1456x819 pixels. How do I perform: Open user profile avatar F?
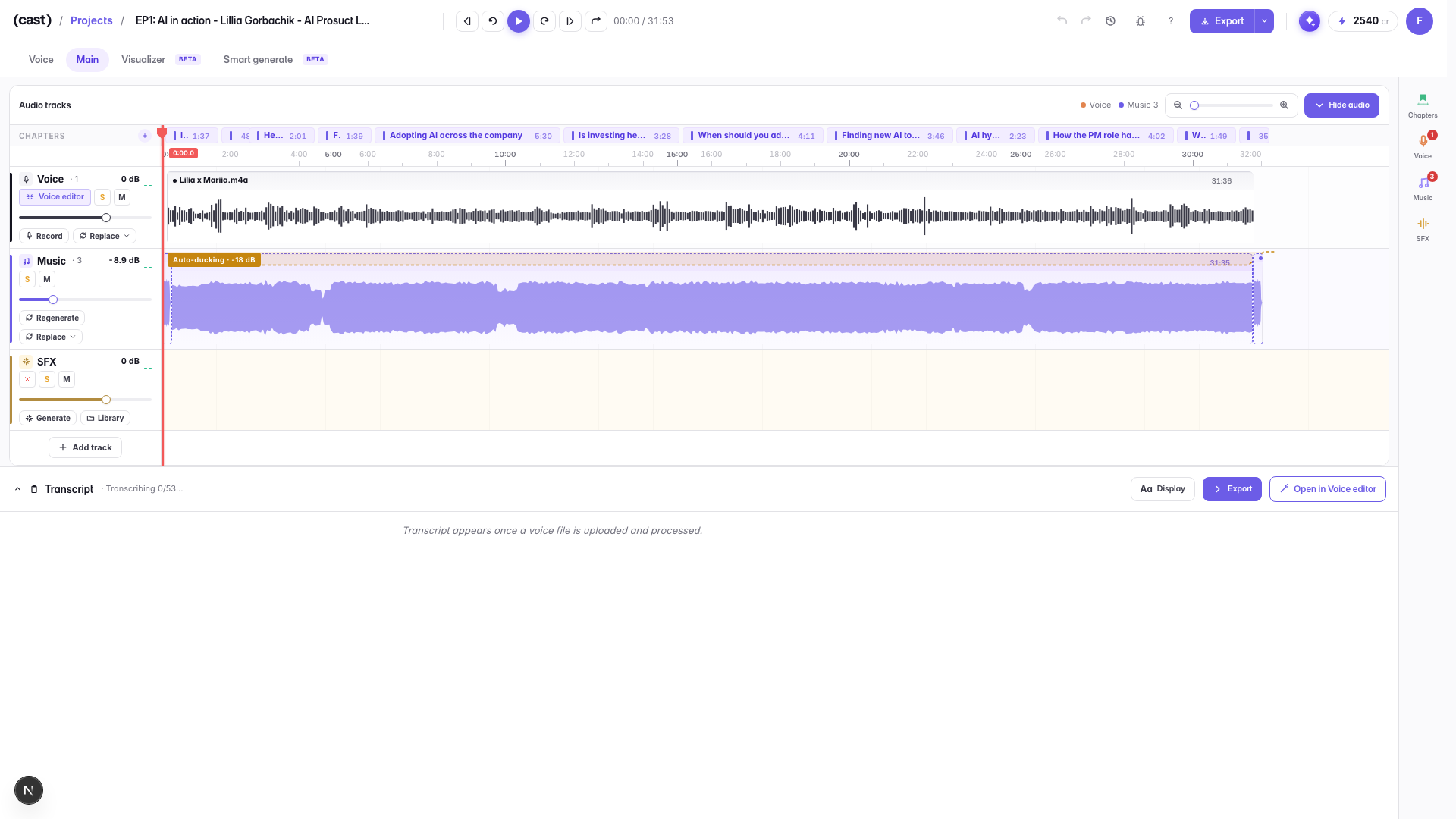click(x=1420, y=21)
